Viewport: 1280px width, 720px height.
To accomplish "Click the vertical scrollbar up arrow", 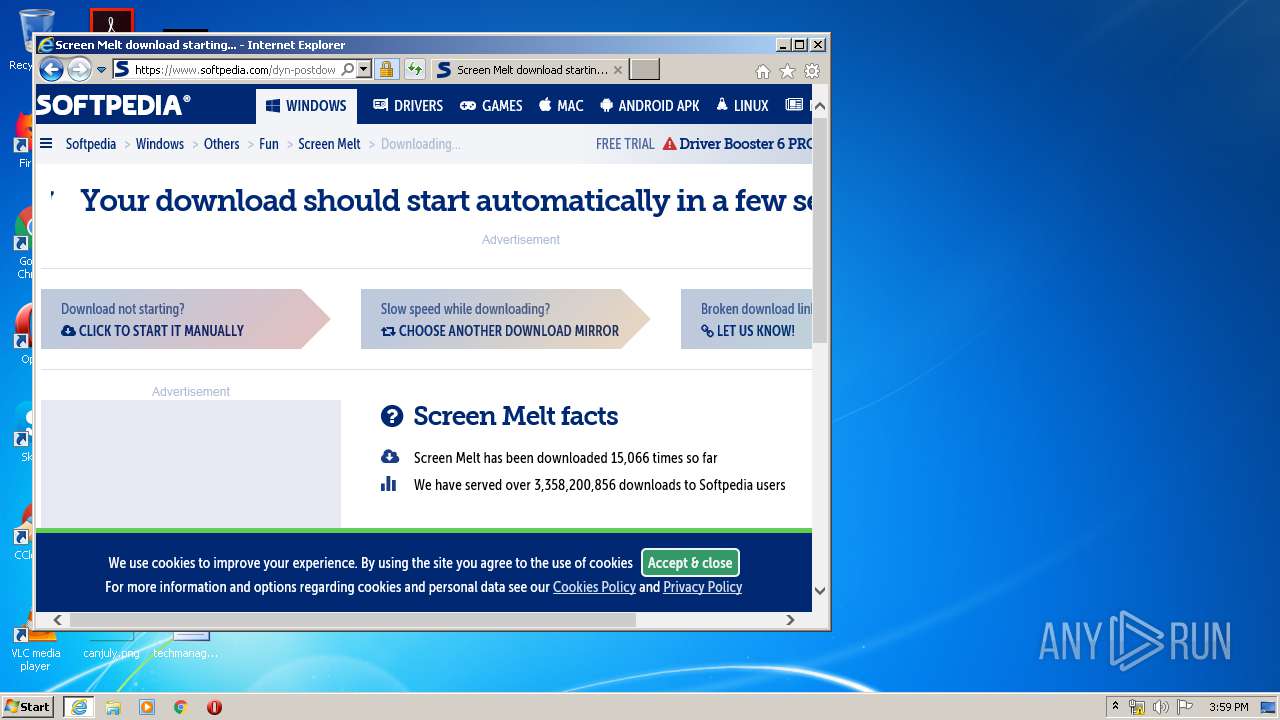I will 820,106.
